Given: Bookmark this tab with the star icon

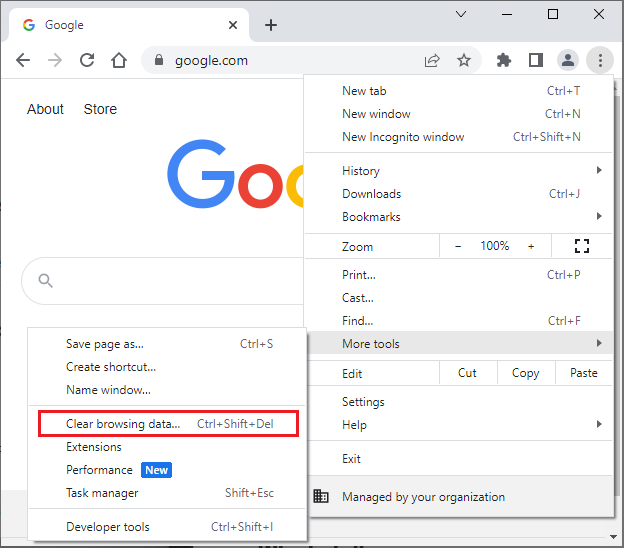Looking at the screenshot, I should pyautogui.click(x=464, y=60).
